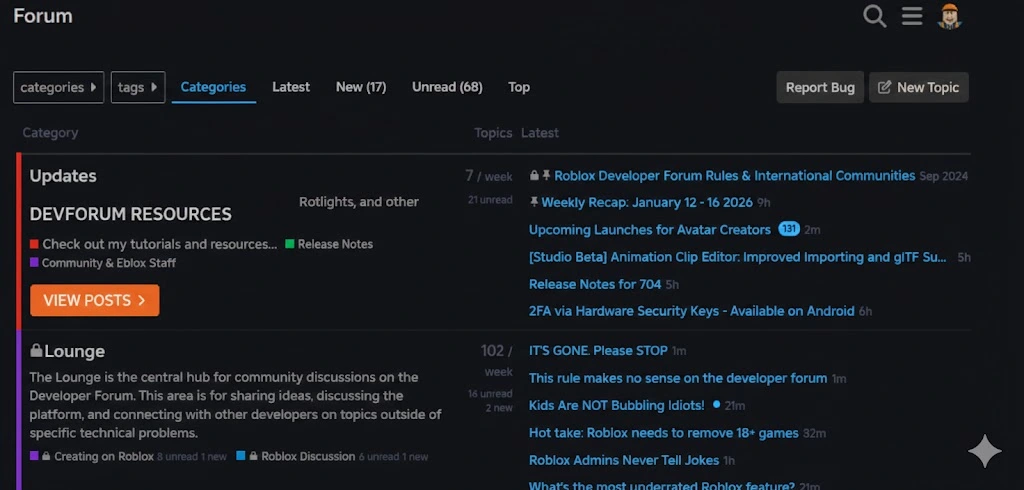1024x490 pixels.
Task: Open Roblox Developer Forum Rules topic
Action: [x=735, y=176]
